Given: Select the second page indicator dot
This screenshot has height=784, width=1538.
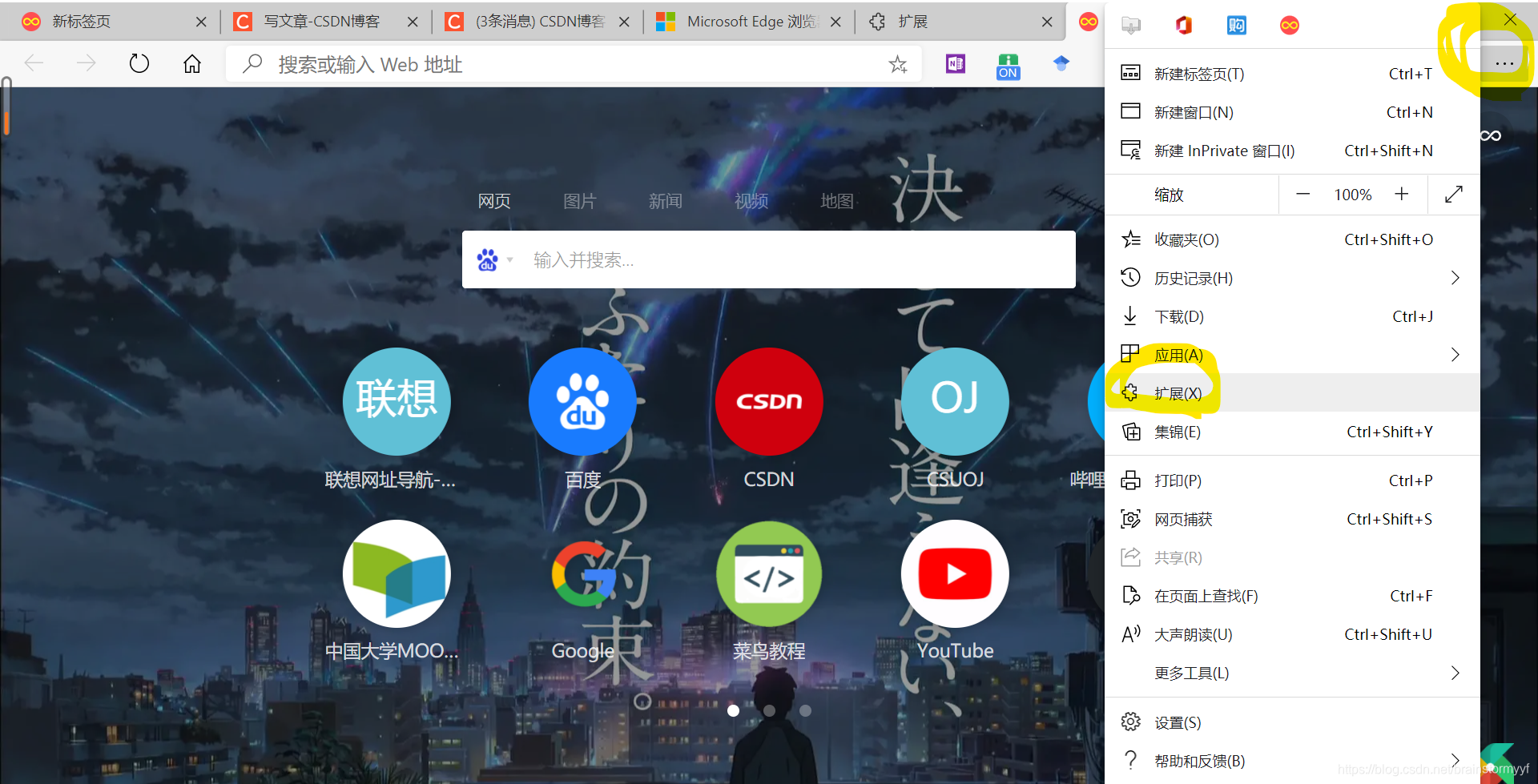Looking at the screenshot, I should point(769,710).
